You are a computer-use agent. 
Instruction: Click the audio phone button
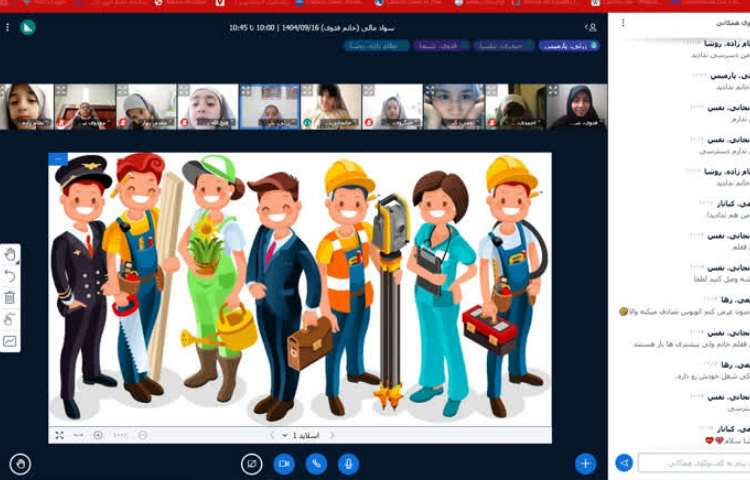tap(316, 464)
